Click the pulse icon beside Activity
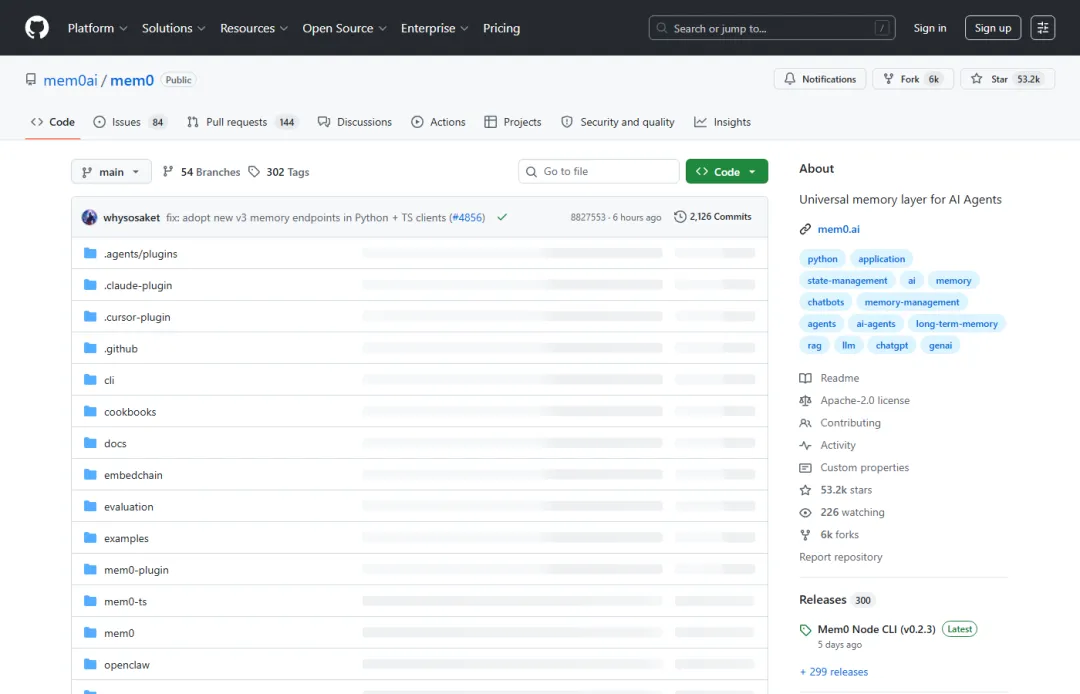This screenshot has height=694, width=1080. coord(805,445)
